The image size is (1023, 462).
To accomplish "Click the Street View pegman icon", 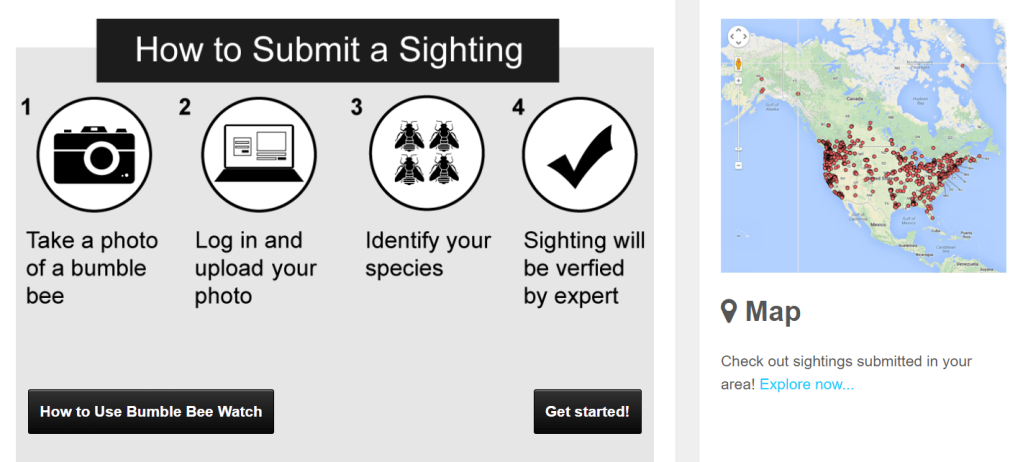I will point(738,63).
